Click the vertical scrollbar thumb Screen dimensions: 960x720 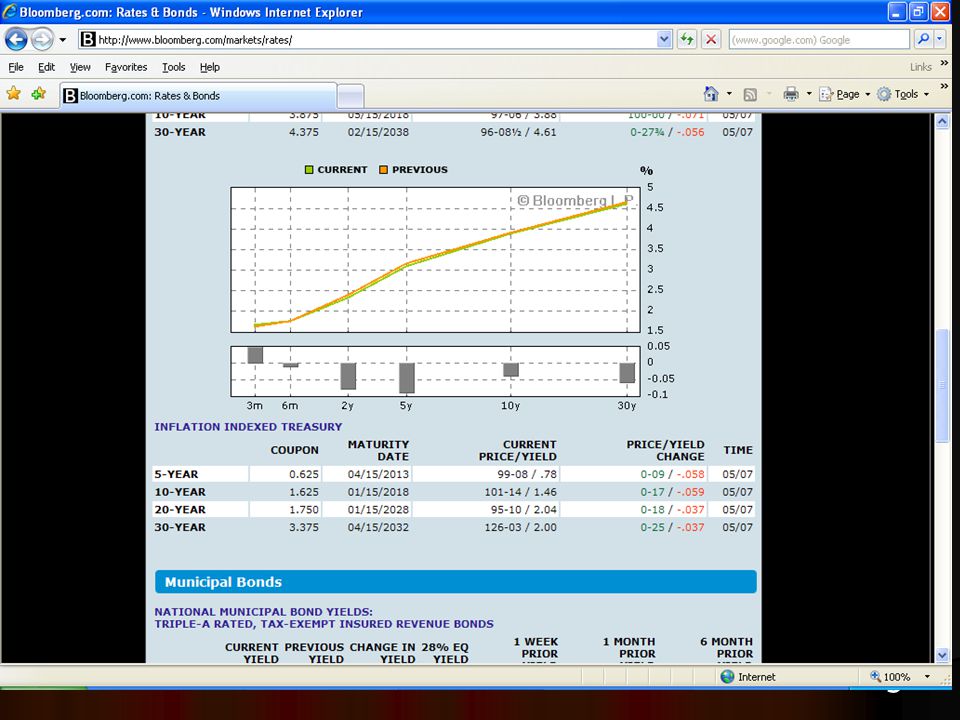[x=942, y=386]
